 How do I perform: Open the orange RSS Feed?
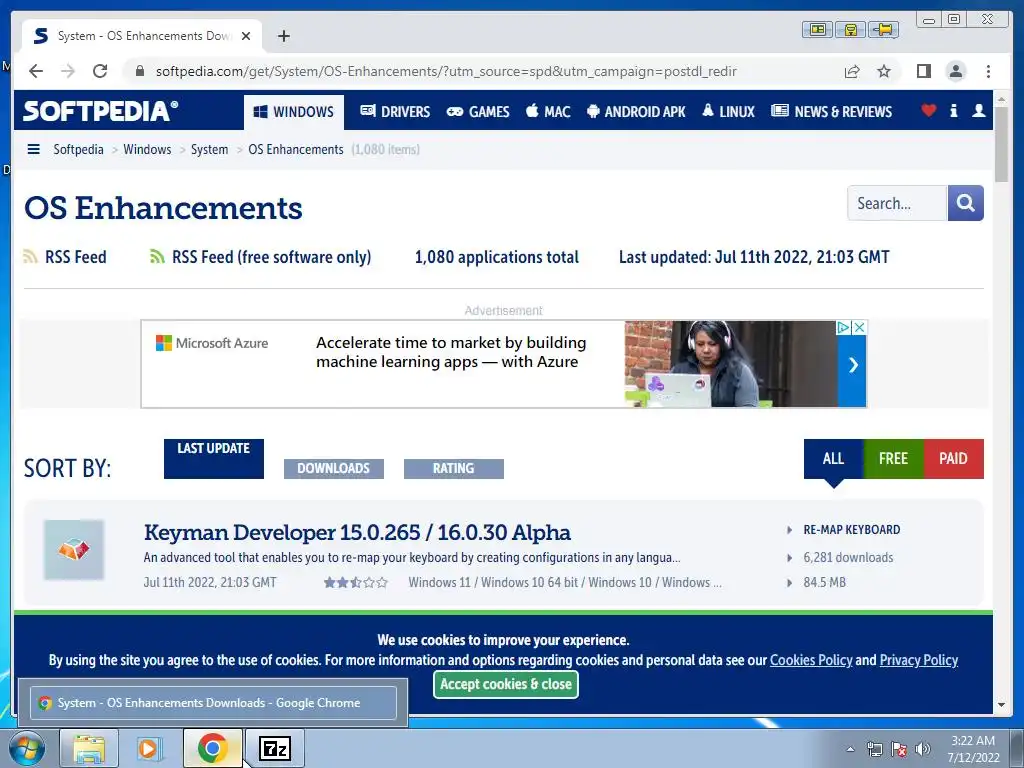[x=65, y=257]
